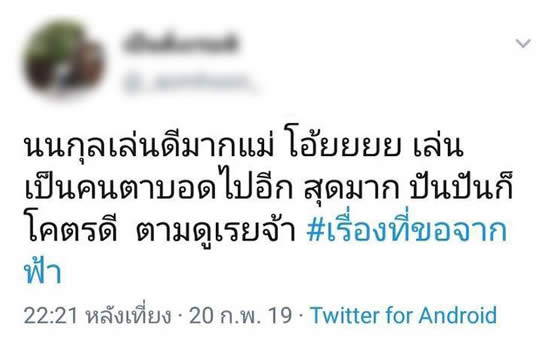
Task: Click the date 20 ก.พ. 19
Action: coord(241,315)
